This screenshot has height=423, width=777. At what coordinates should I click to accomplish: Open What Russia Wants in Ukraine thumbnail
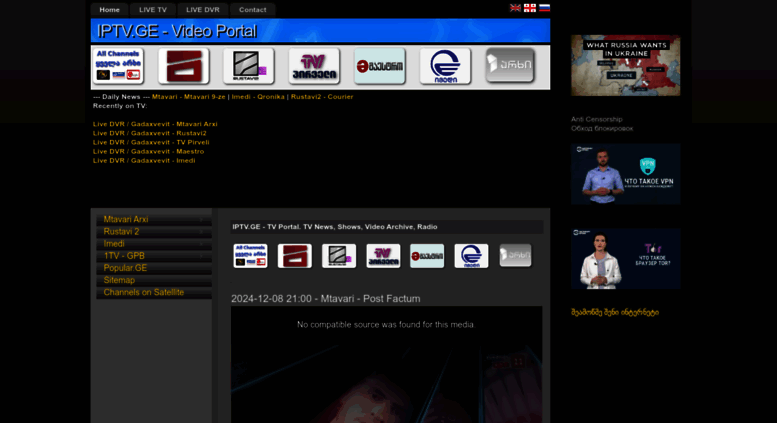tap(625, 65)
